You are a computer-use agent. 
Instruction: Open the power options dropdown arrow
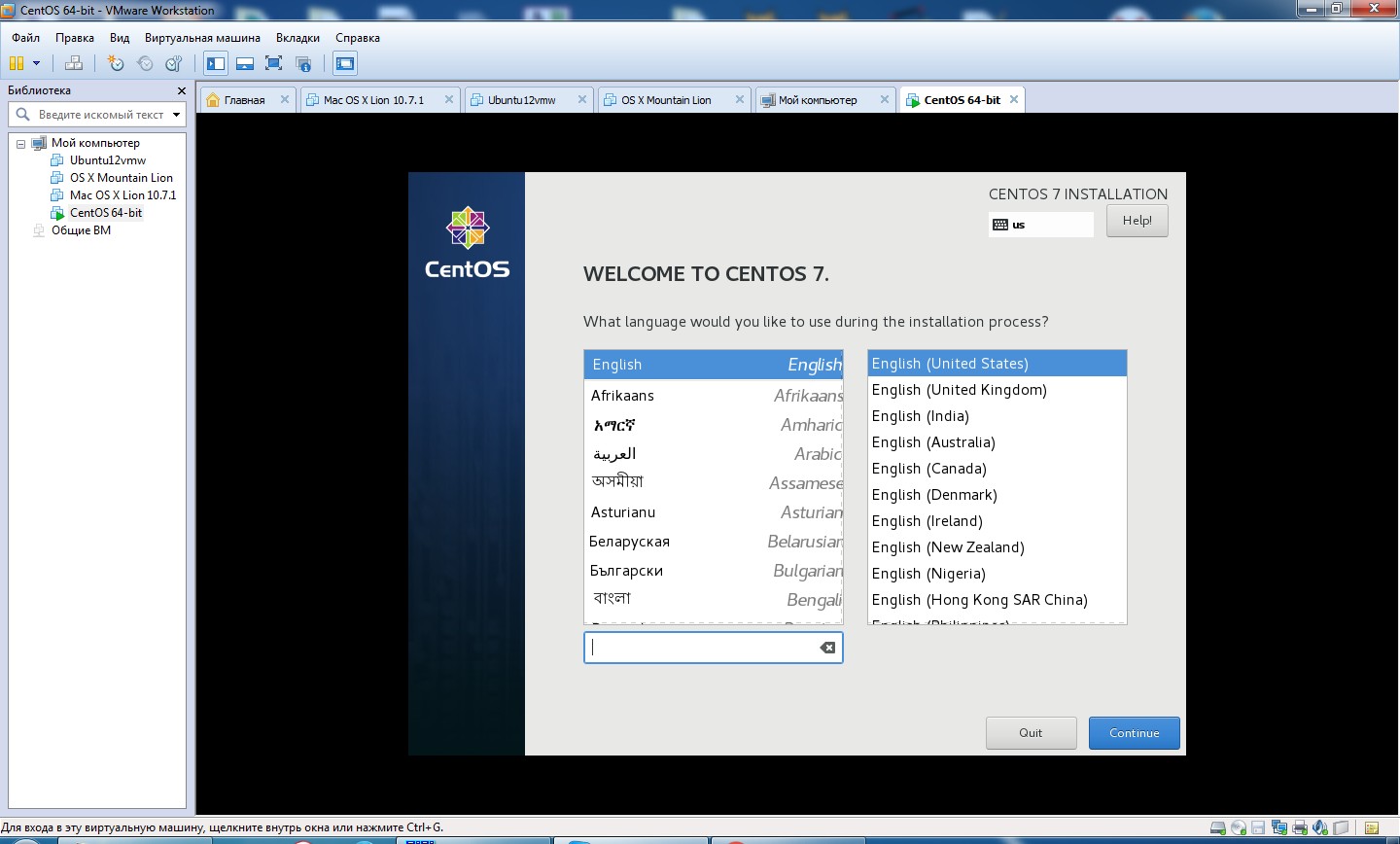click(36, 63)
